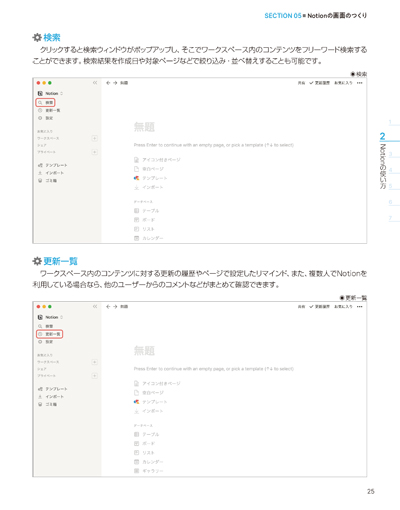Click sidebar インポート in 更新一覧 figure
This screenshot has width=400, height=510.
coord(51,397)
